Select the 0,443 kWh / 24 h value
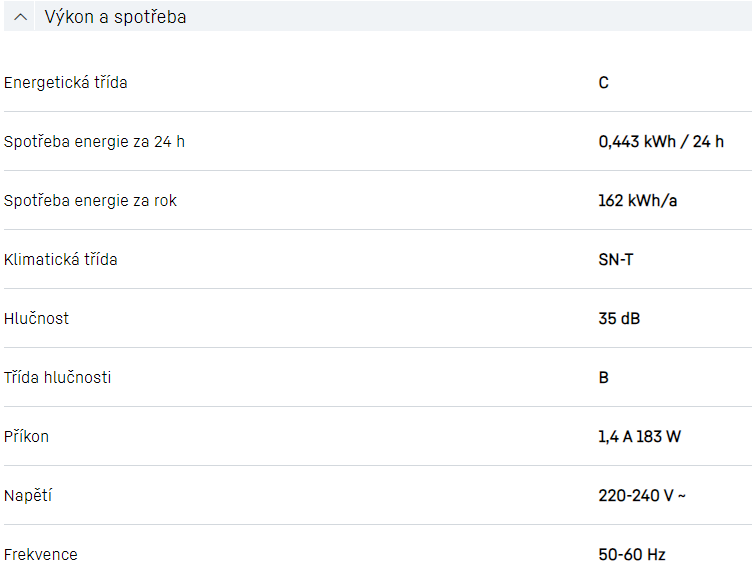 tap(661, 141)
